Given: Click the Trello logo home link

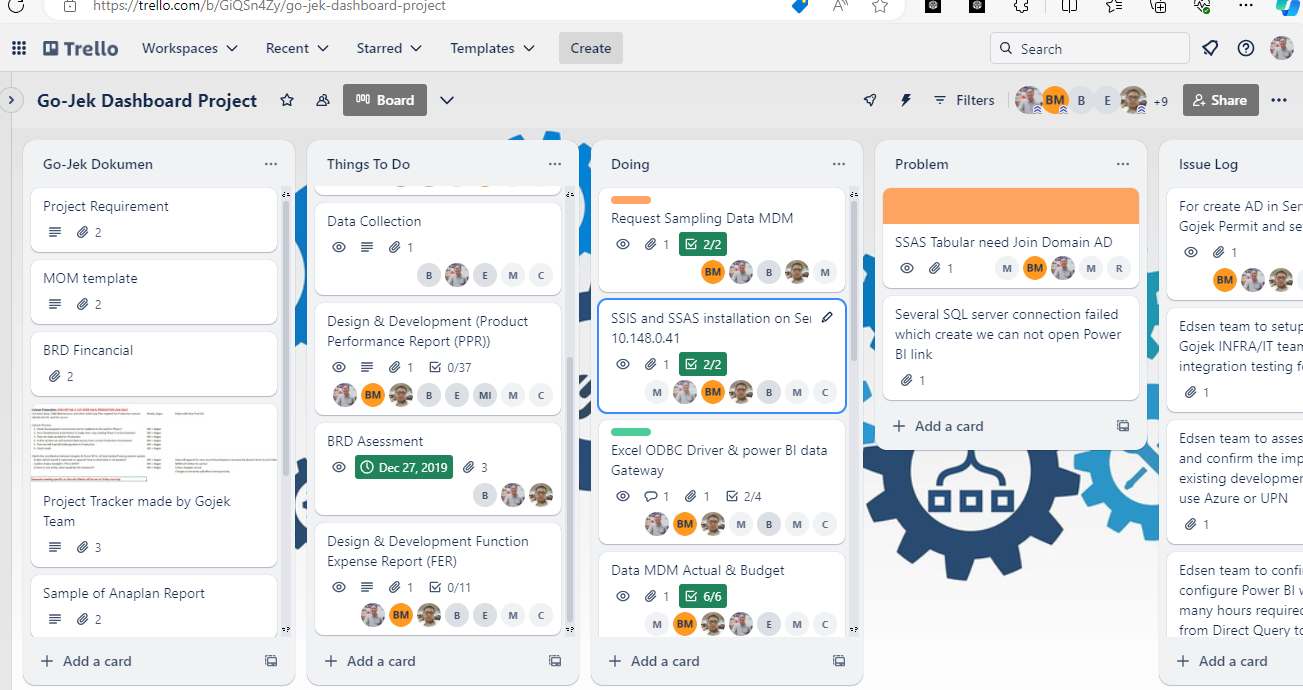Looking at the screenshot, I should point(81,48).
